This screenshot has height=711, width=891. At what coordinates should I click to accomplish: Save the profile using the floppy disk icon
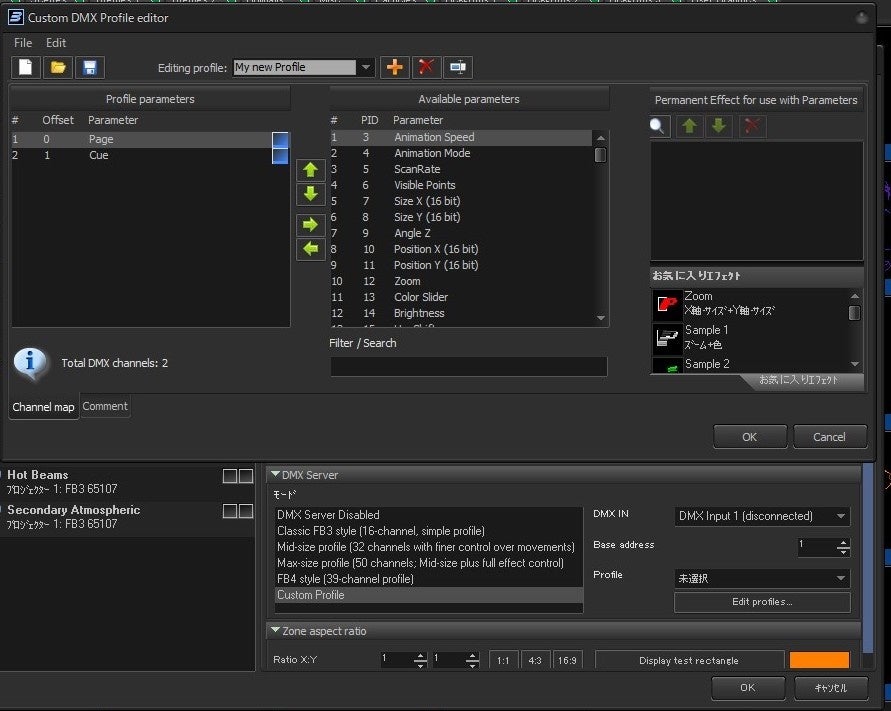click(90, 68)
